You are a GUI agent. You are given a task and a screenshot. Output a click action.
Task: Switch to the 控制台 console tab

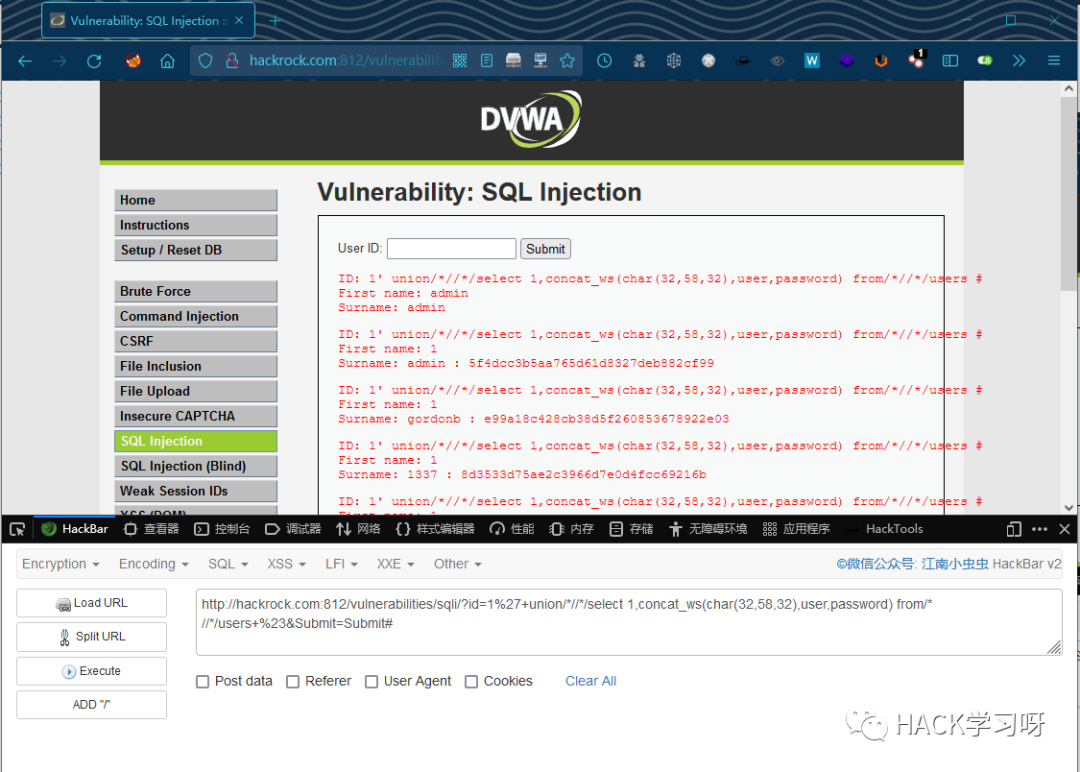(222, 529)
